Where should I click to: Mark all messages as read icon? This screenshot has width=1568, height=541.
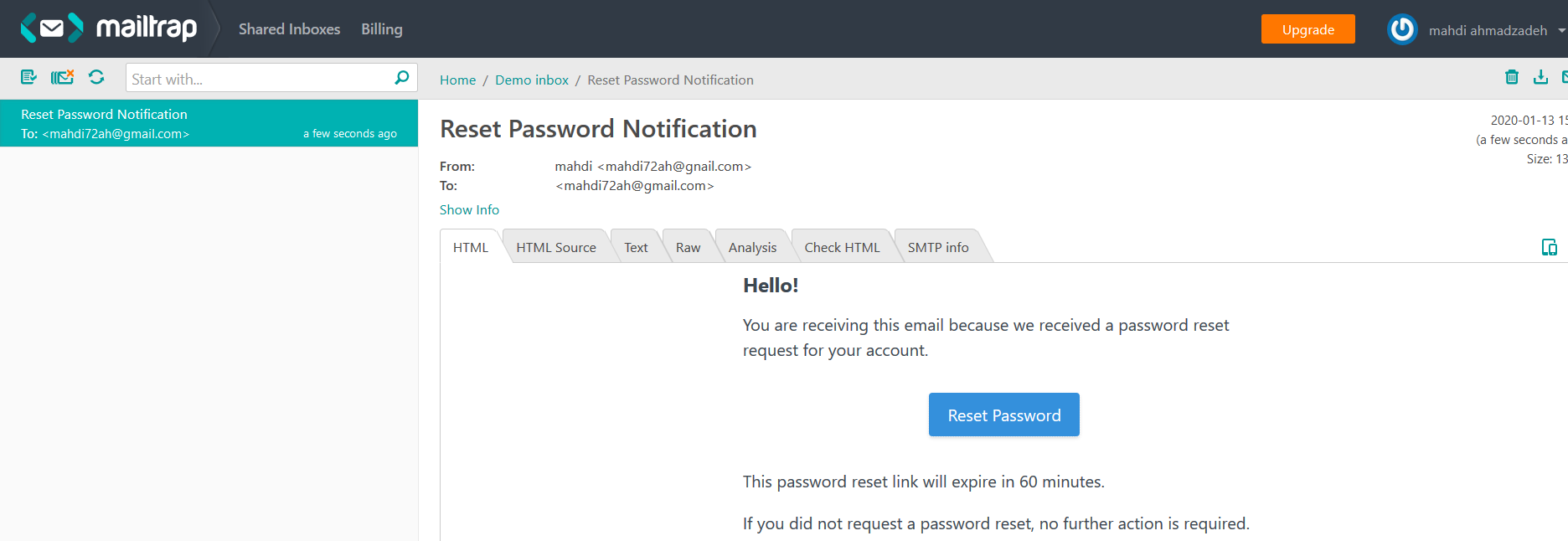[x=28, y=77]
